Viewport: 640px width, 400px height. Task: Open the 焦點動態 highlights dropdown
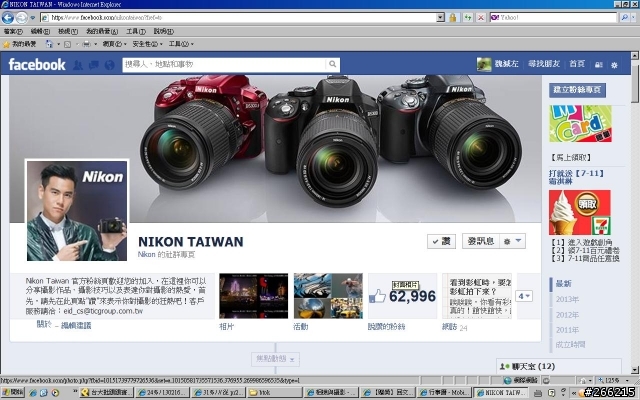pyautogui.click(x=276, y=359)
